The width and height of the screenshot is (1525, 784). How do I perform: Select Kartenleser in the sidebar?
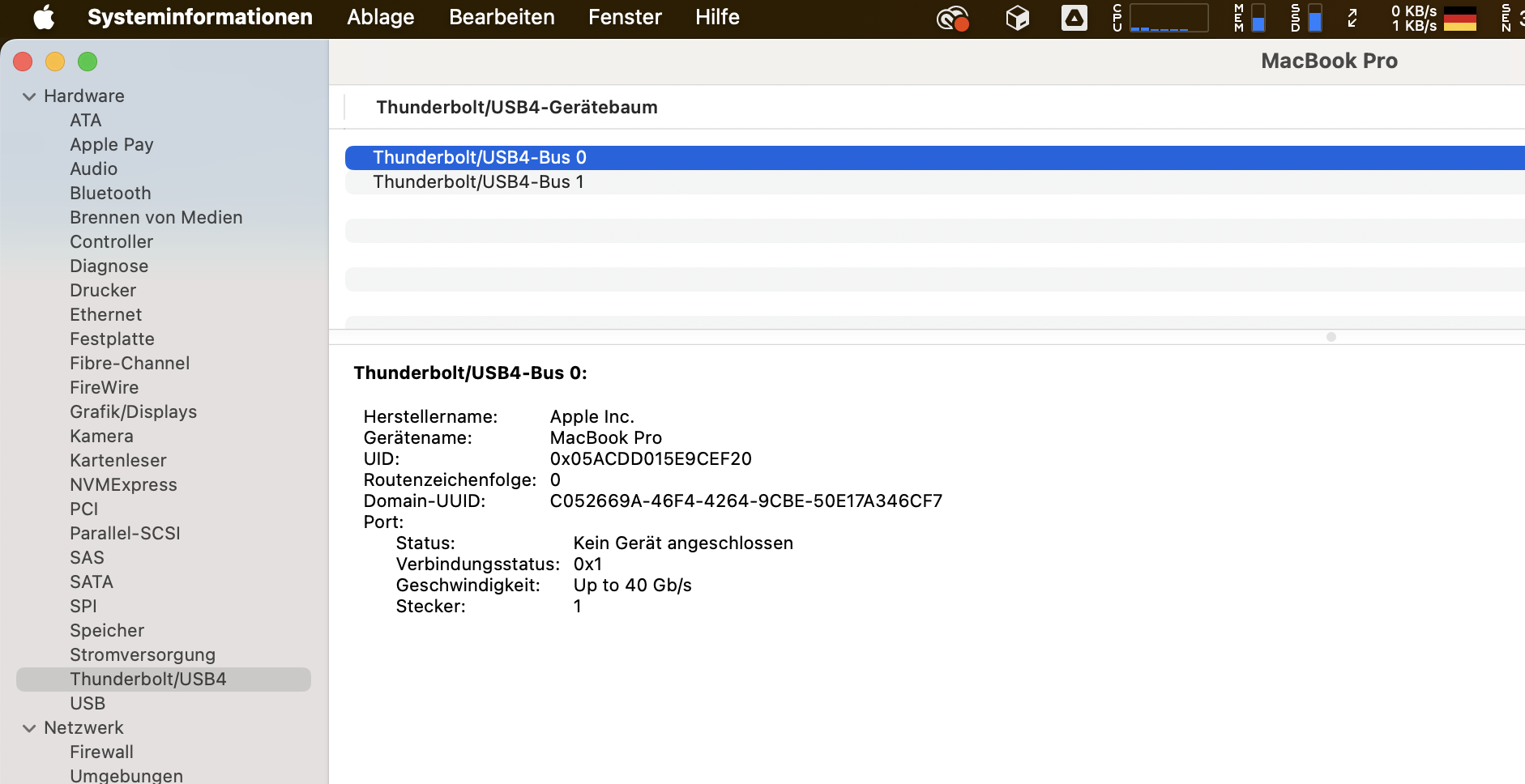coord(118,460)
